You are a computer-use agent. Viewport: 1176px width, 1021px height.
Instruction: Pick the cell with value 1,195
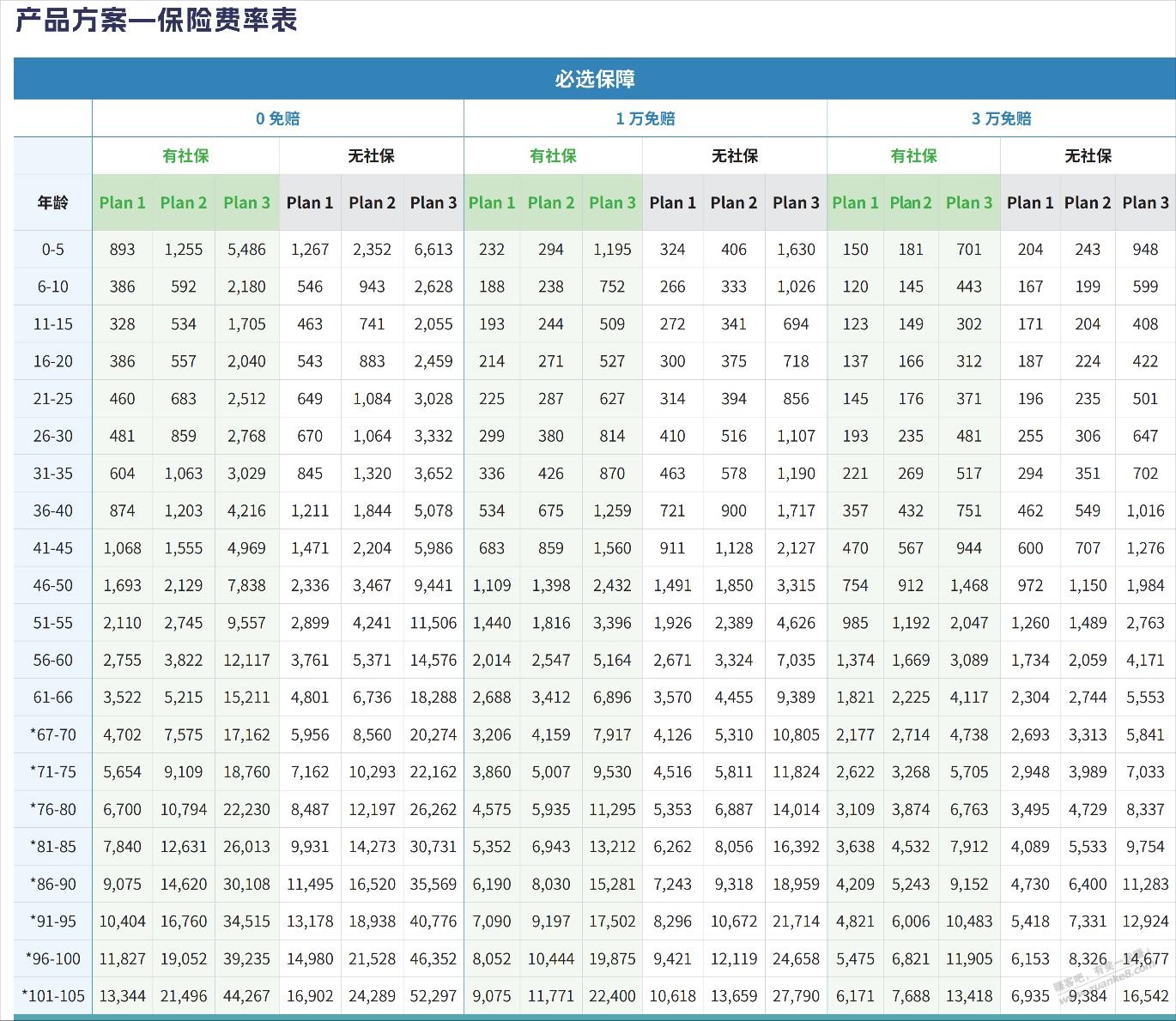tap(612, 250)
